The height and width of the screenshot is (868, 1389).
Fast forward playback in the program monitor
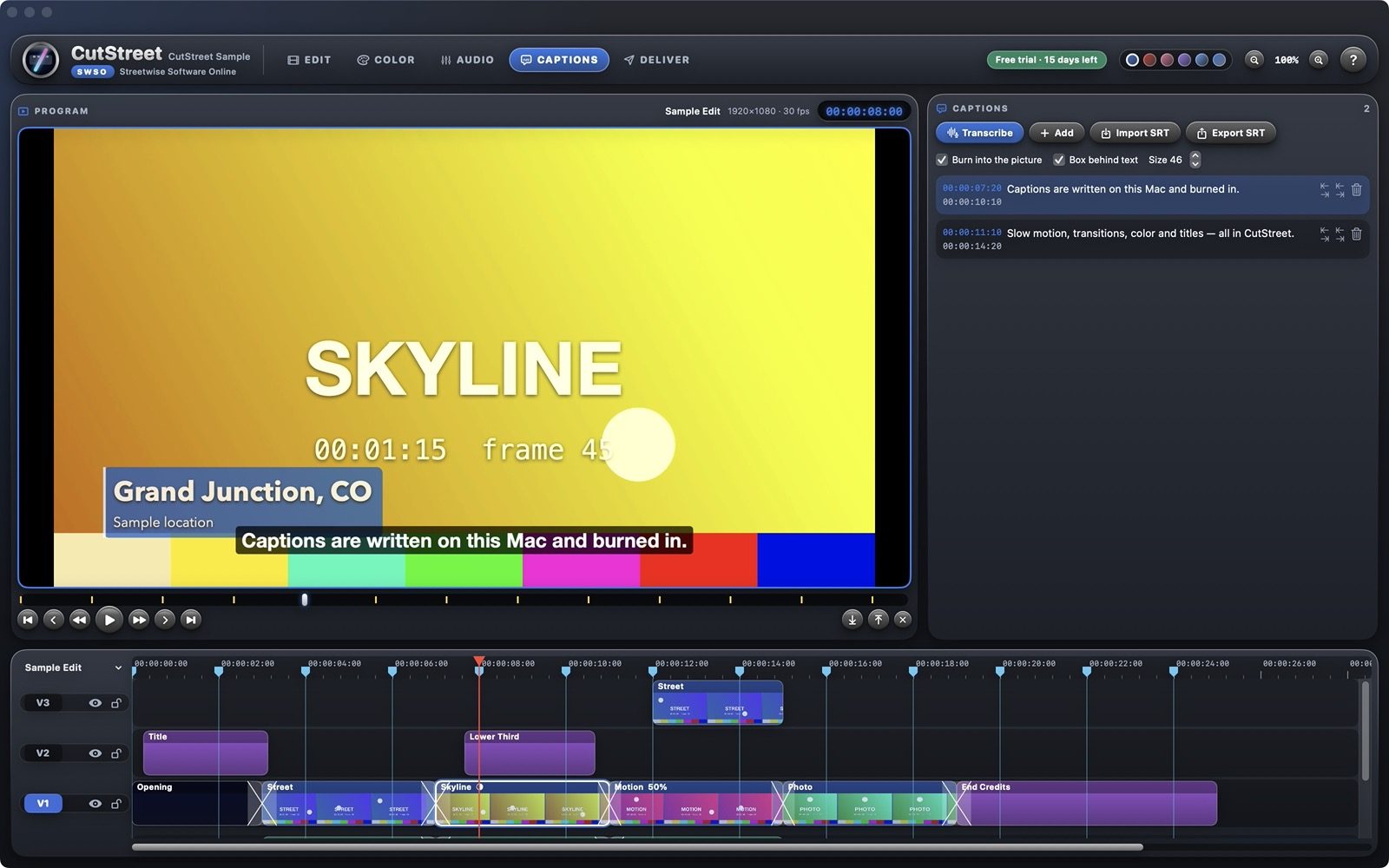[x=139, y=619]
